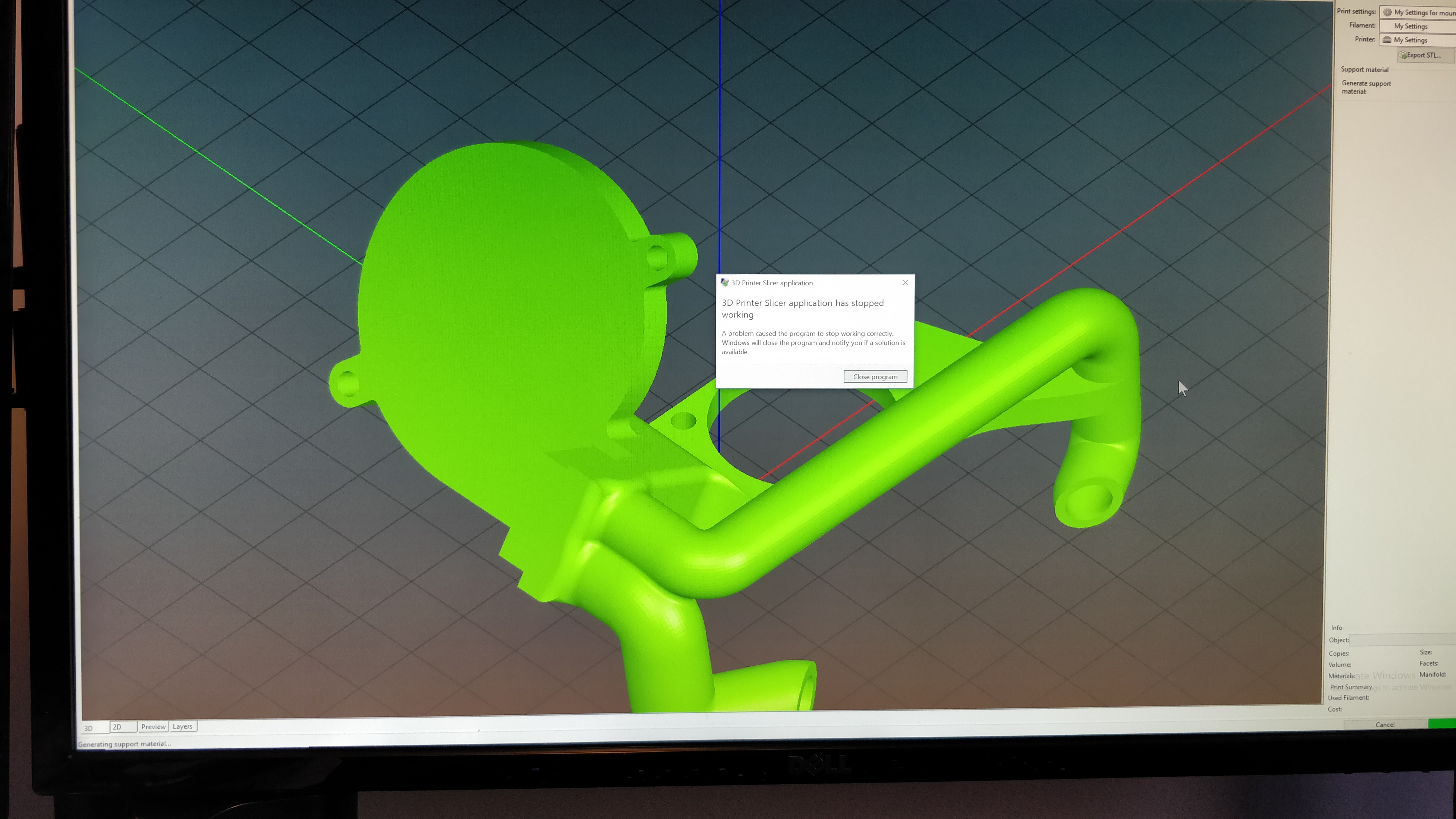Dismiss the crash dialog with X
Screen dimensions: 1456x819
[x=905, y=282]
